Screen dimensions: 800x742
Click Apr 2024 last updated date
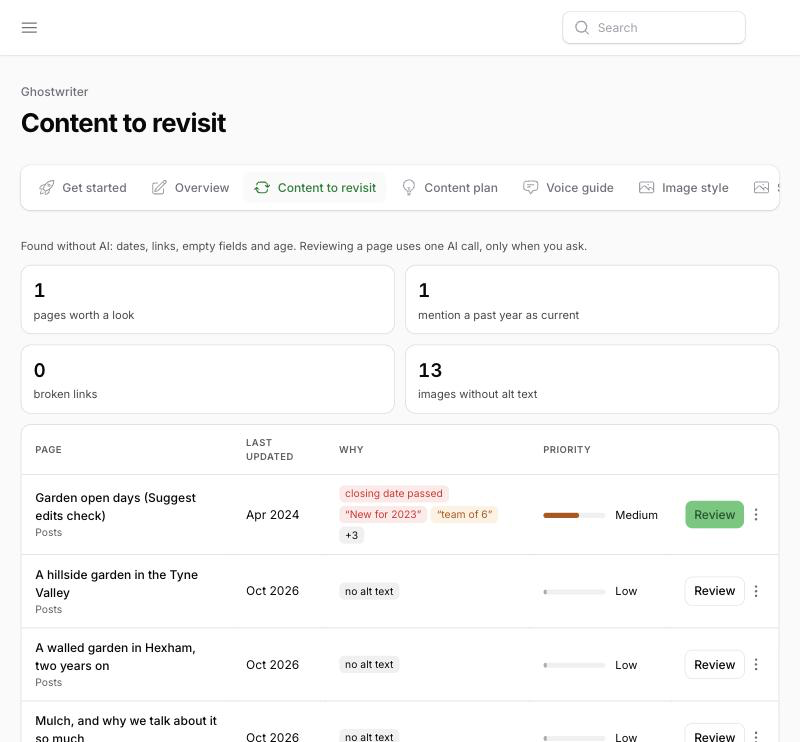272,515
